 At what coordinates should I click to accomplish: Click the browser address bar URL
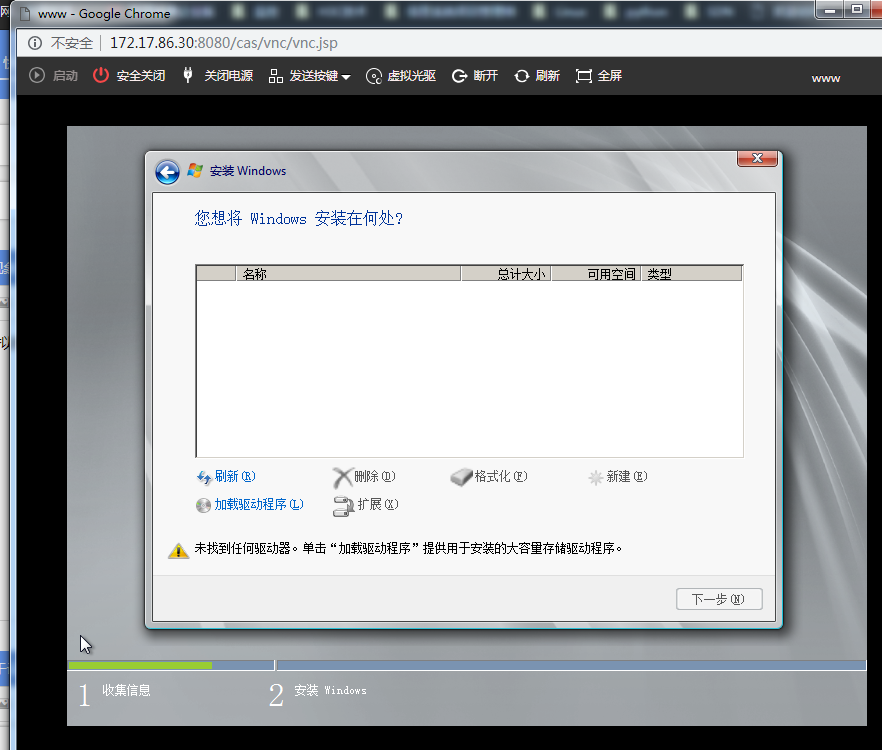(x=223, y=43)
